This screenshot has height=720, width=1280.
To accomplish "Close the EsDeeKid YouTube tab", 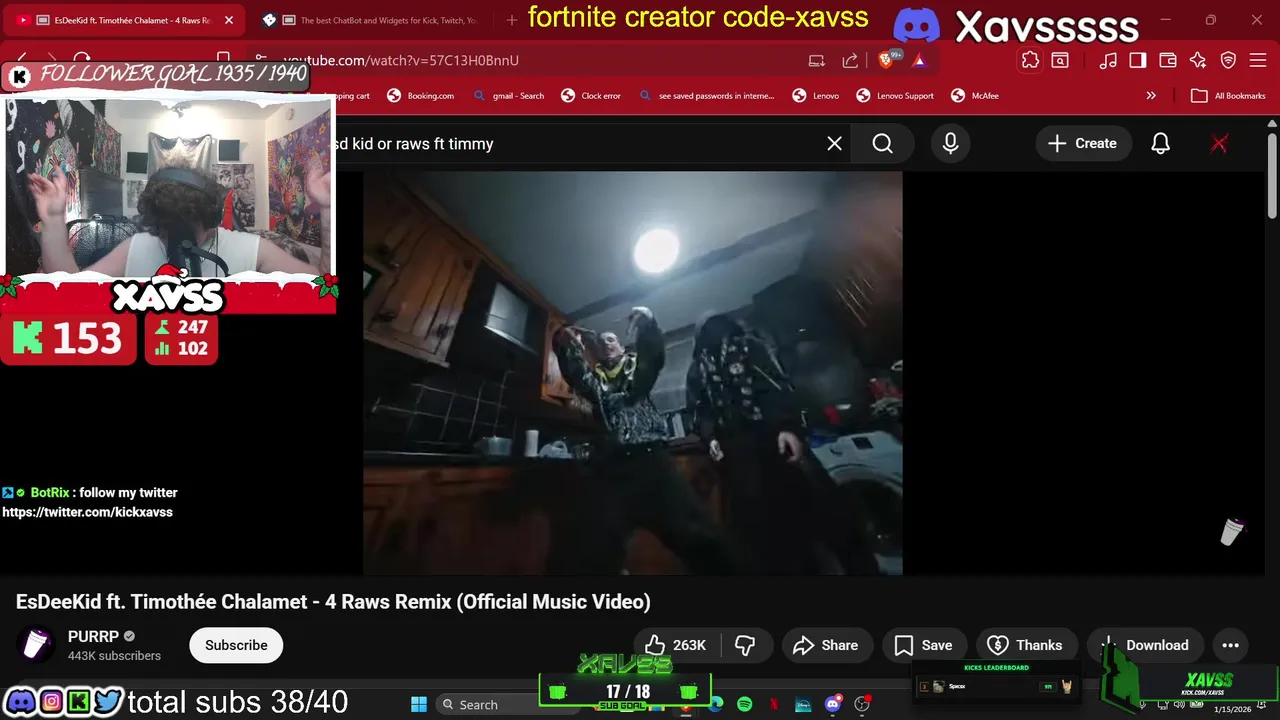I will 228,20.
